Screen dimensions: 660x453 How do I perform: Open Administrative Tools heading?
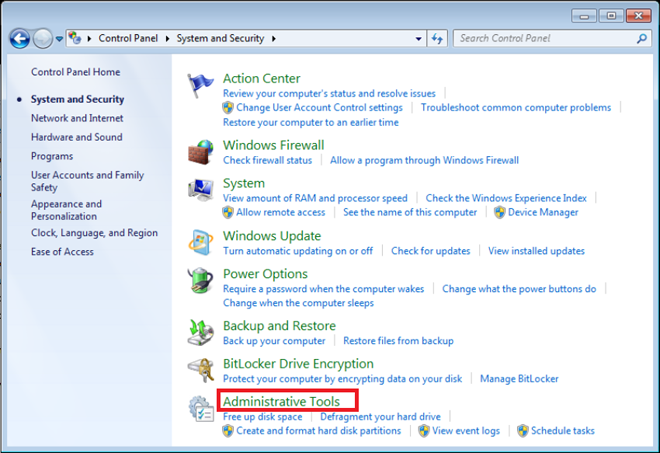pos(281,402)
